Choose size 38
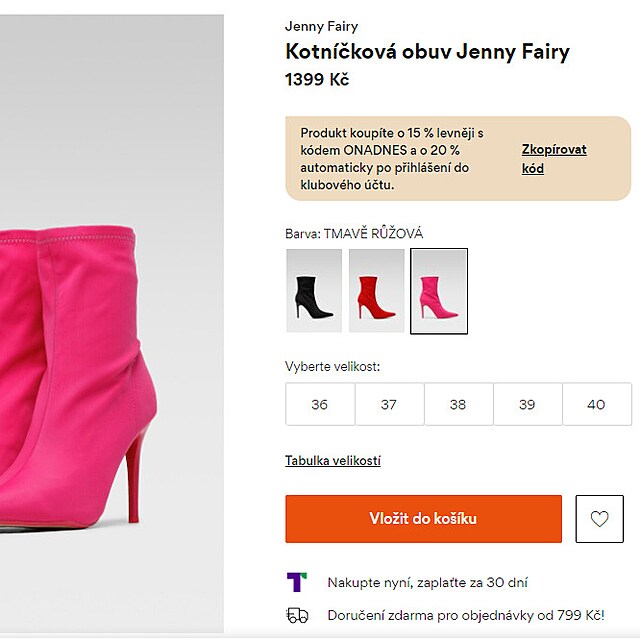The width and height of the screenshot is (640, 640). pyautogui.click(x=458, y=404)
